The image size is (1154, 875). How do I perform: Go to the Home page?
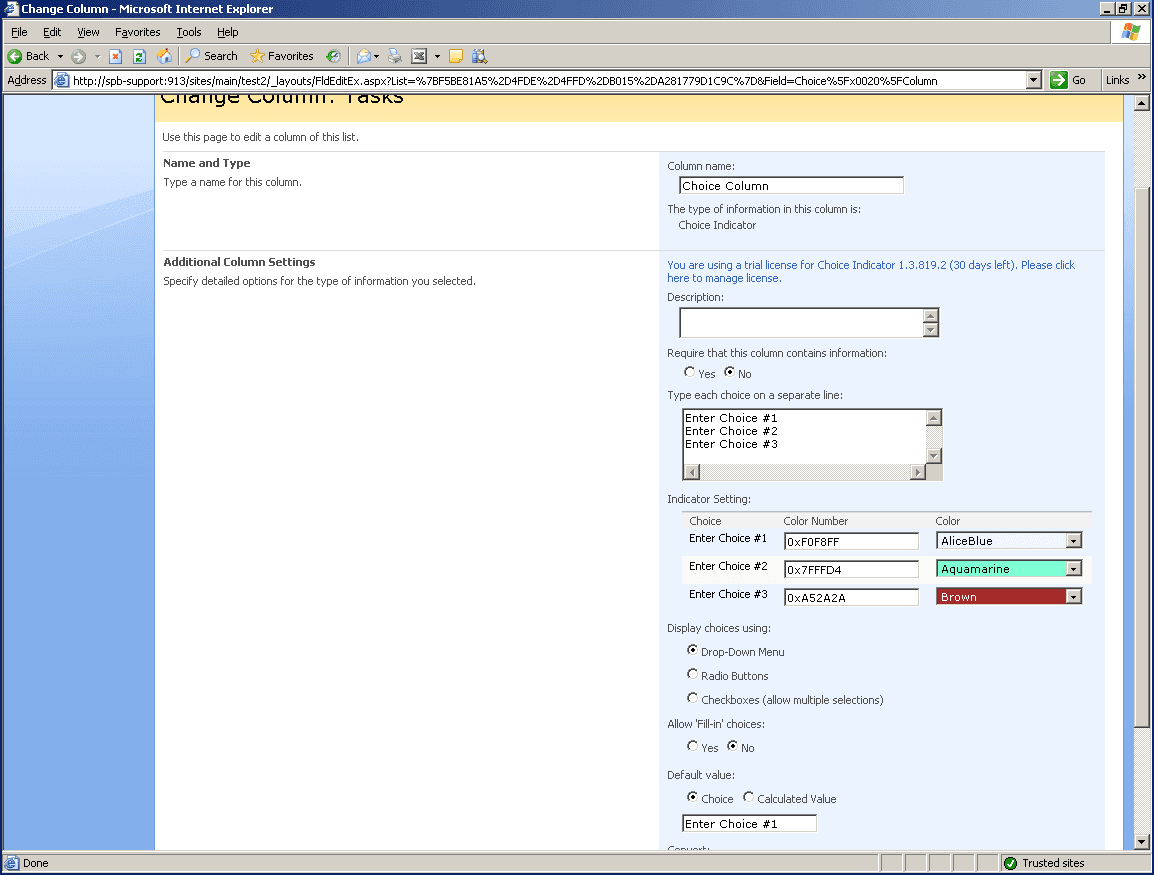(x=163, y=56)
